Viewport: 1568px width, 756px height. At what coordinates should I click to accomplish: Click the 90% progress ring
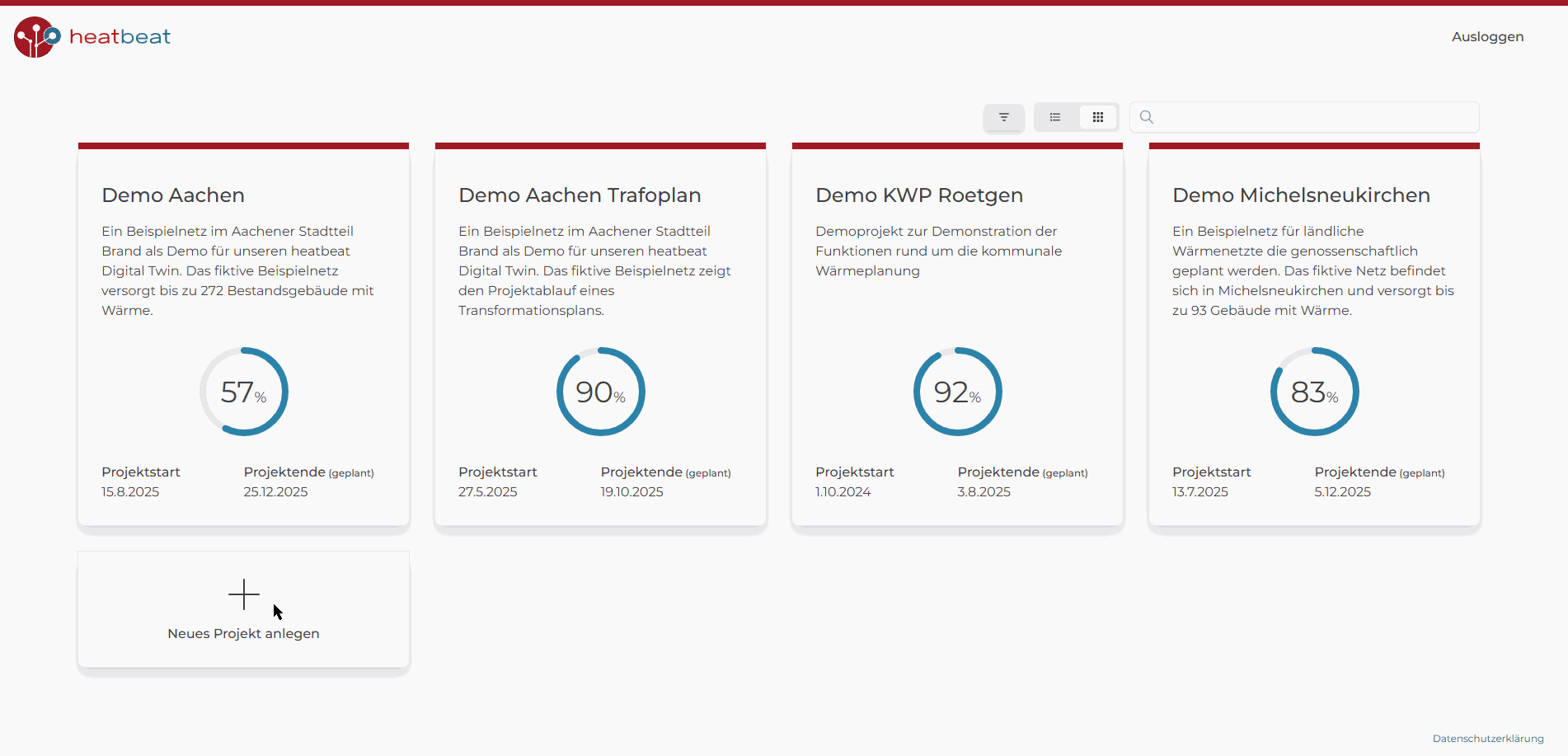click(x=601, y=392)
